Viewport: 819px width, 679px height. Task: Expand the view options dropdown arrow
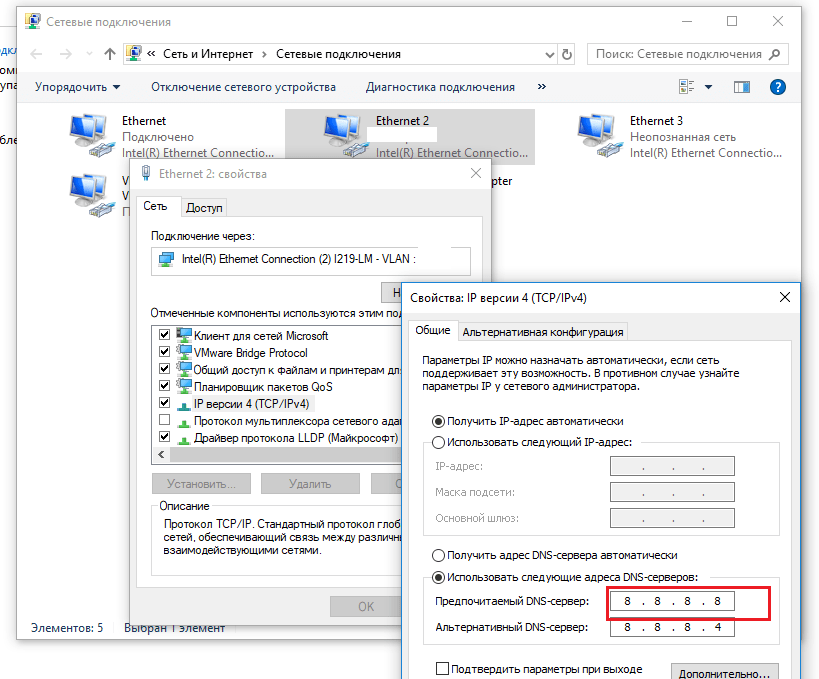coord(709,87)
